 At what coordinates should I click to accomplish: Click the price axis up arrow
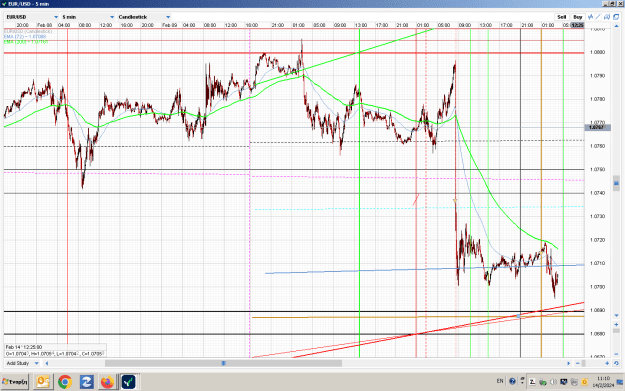(x=616, y=26)
